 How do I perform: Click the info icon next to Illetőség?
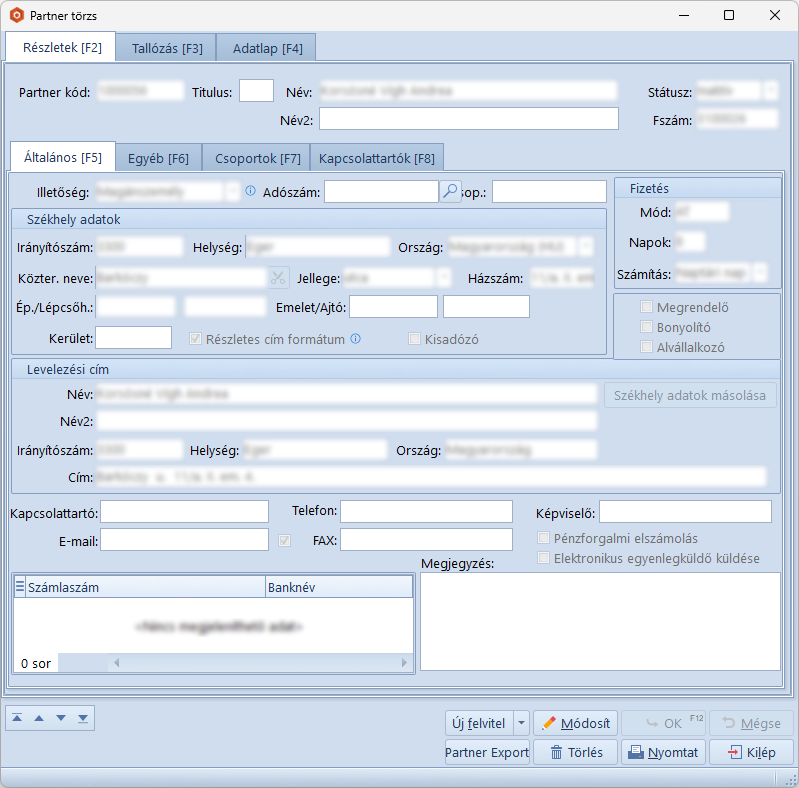coord(250,191)
